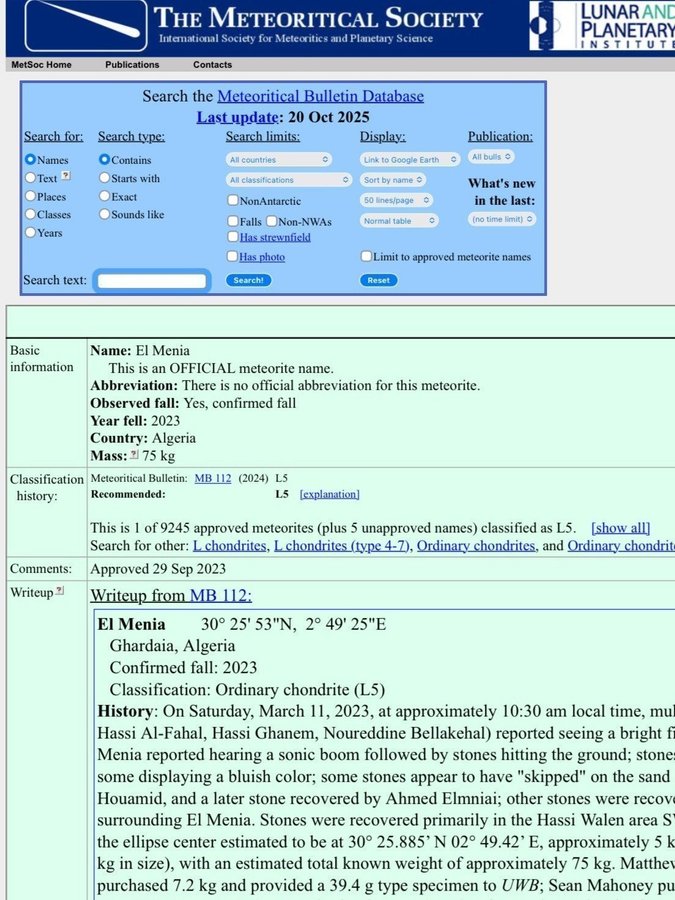Open help icon next to Mass label

pyautogui.click(x=134, y=456)
